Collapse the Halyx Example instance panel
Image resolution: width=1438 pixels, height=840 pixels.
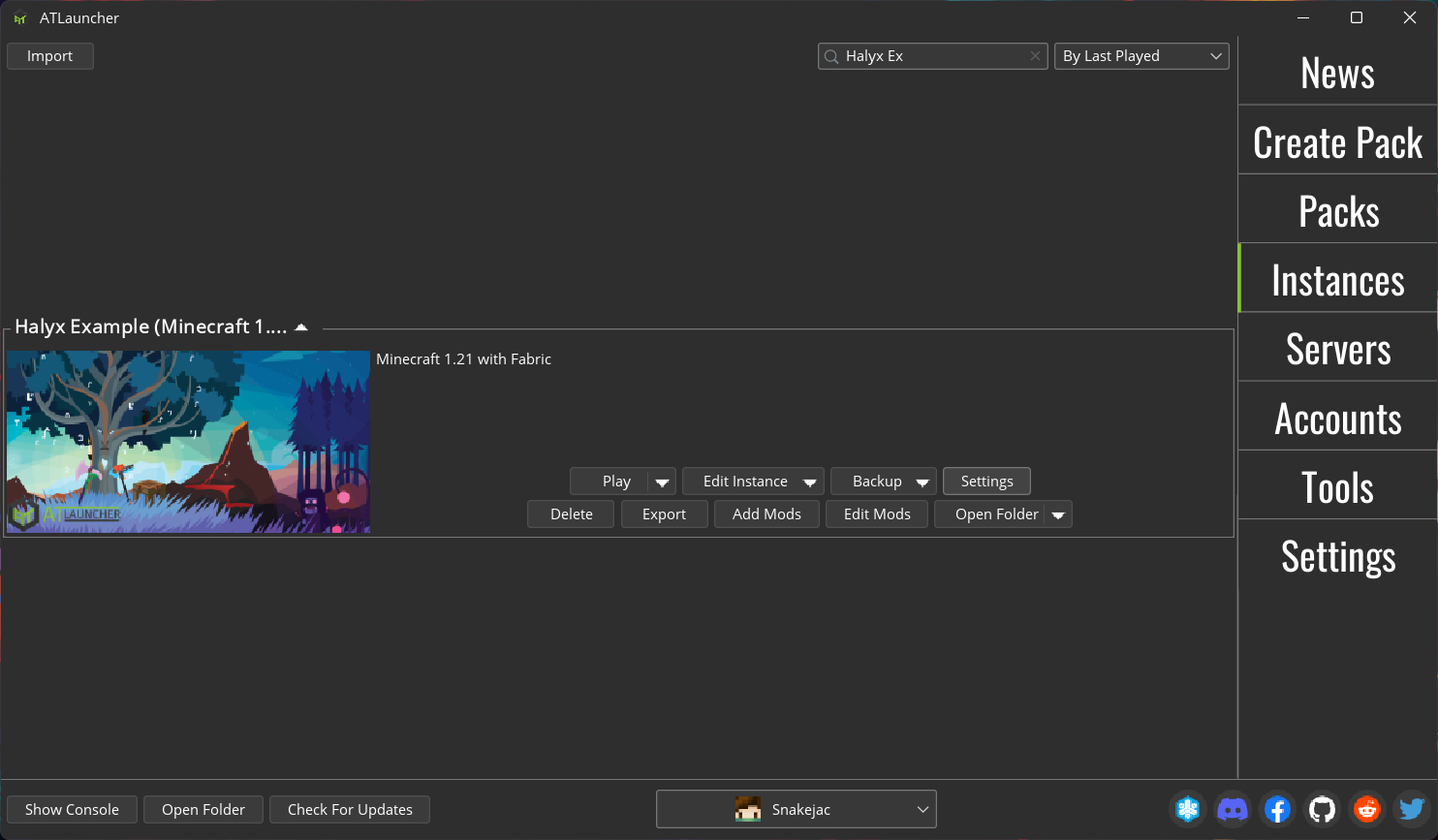pos(301,327)
